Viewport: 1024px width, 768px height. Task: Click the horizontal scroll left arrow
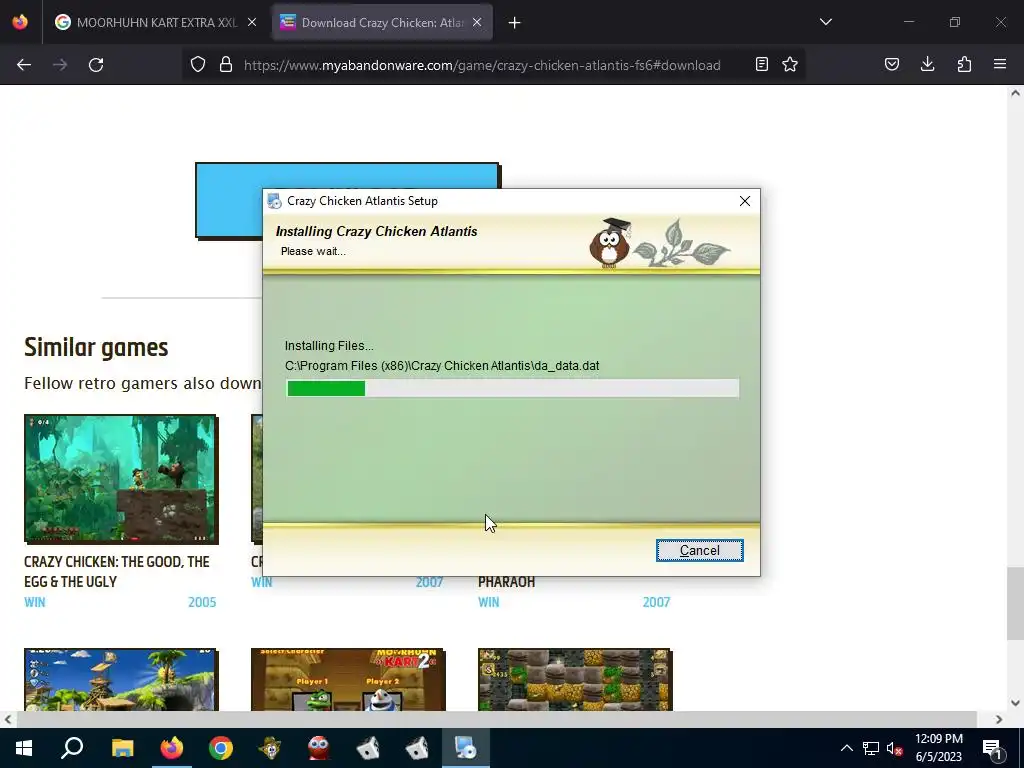click(7, 720)
